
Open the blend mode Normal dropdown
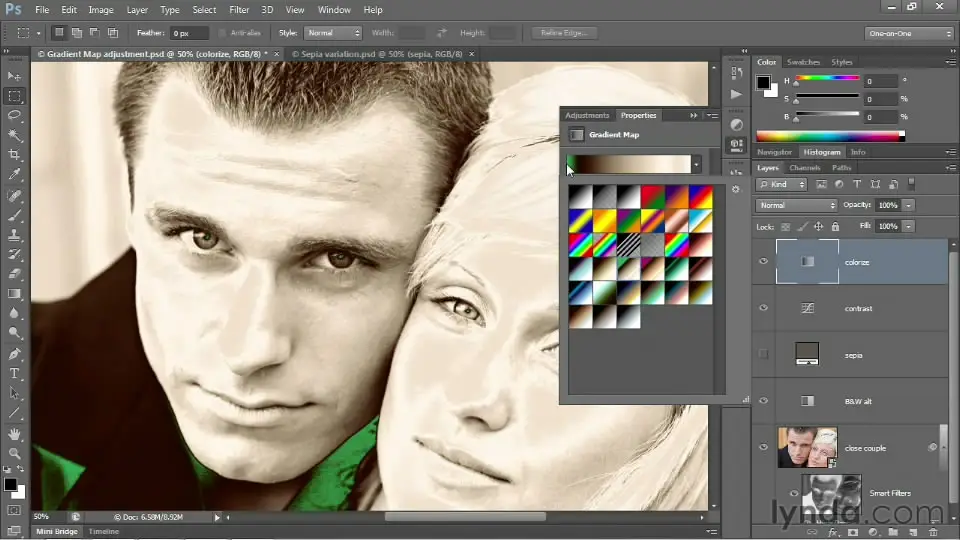click(x=797, y=205)
